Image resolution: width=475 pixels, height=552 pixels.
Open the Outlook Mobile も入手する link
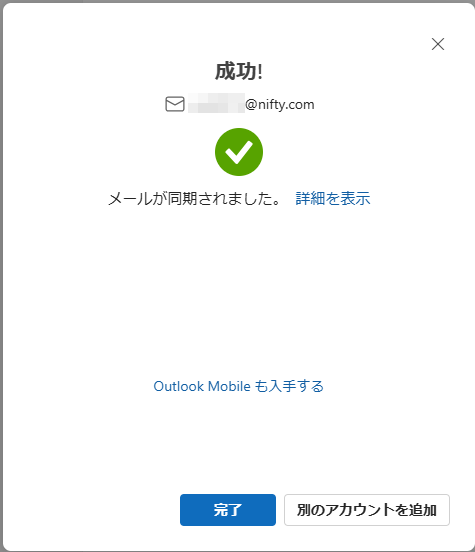[238, 386]
